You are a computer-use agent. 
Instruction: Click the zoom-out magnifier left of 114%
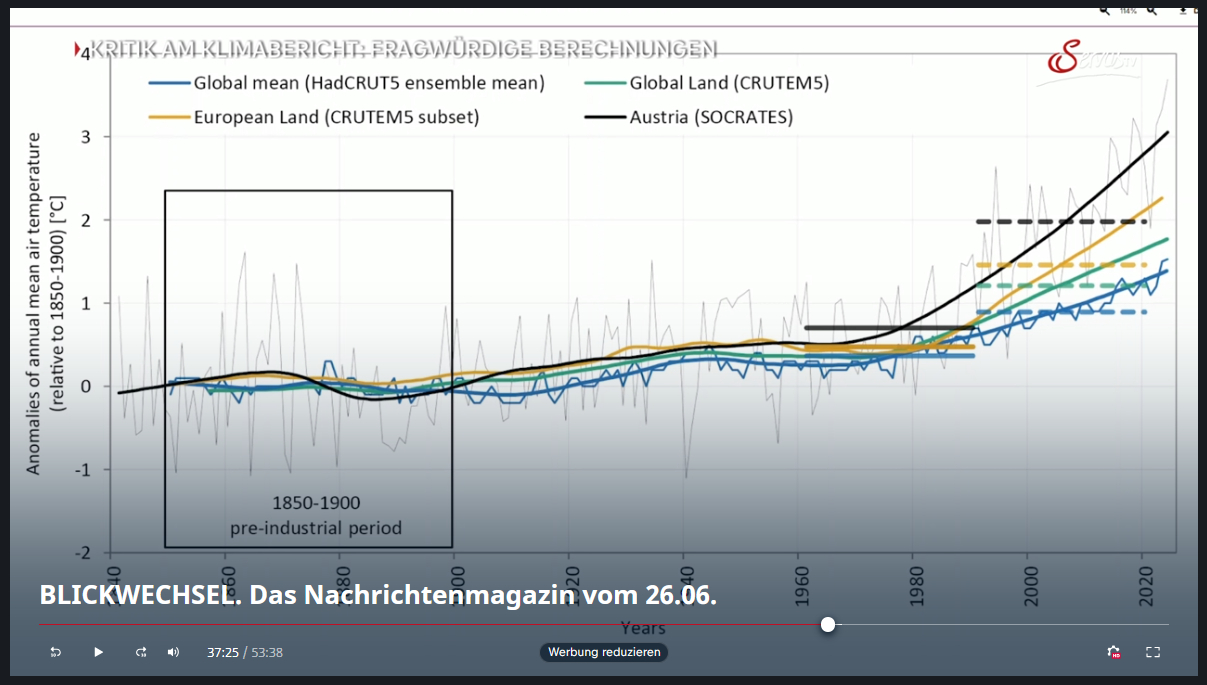pyautogui.click(x=1105, y=10)
